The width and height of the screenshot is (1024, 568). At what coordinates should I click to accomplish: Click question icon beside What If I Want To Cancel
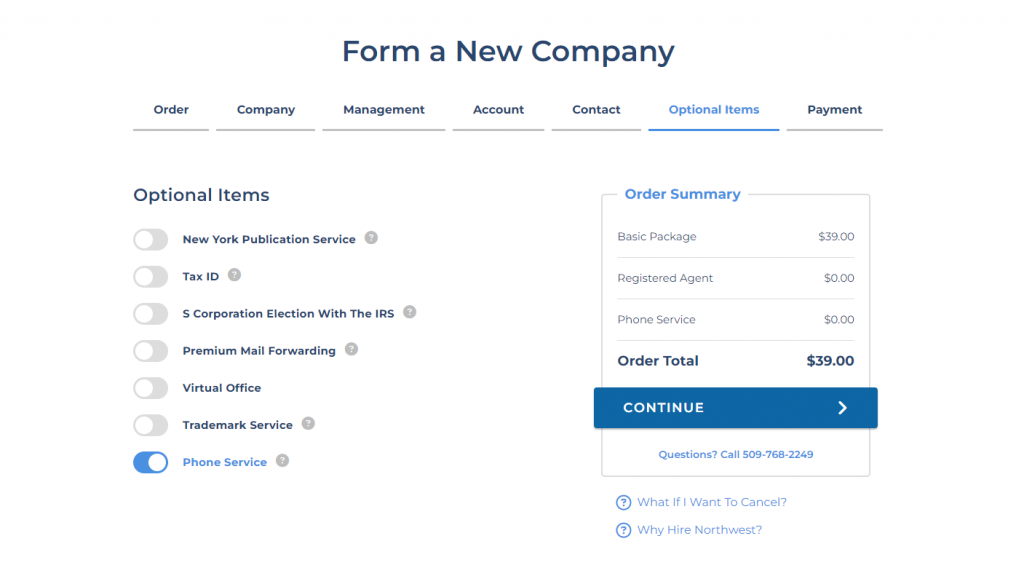[x=624, y=503]
